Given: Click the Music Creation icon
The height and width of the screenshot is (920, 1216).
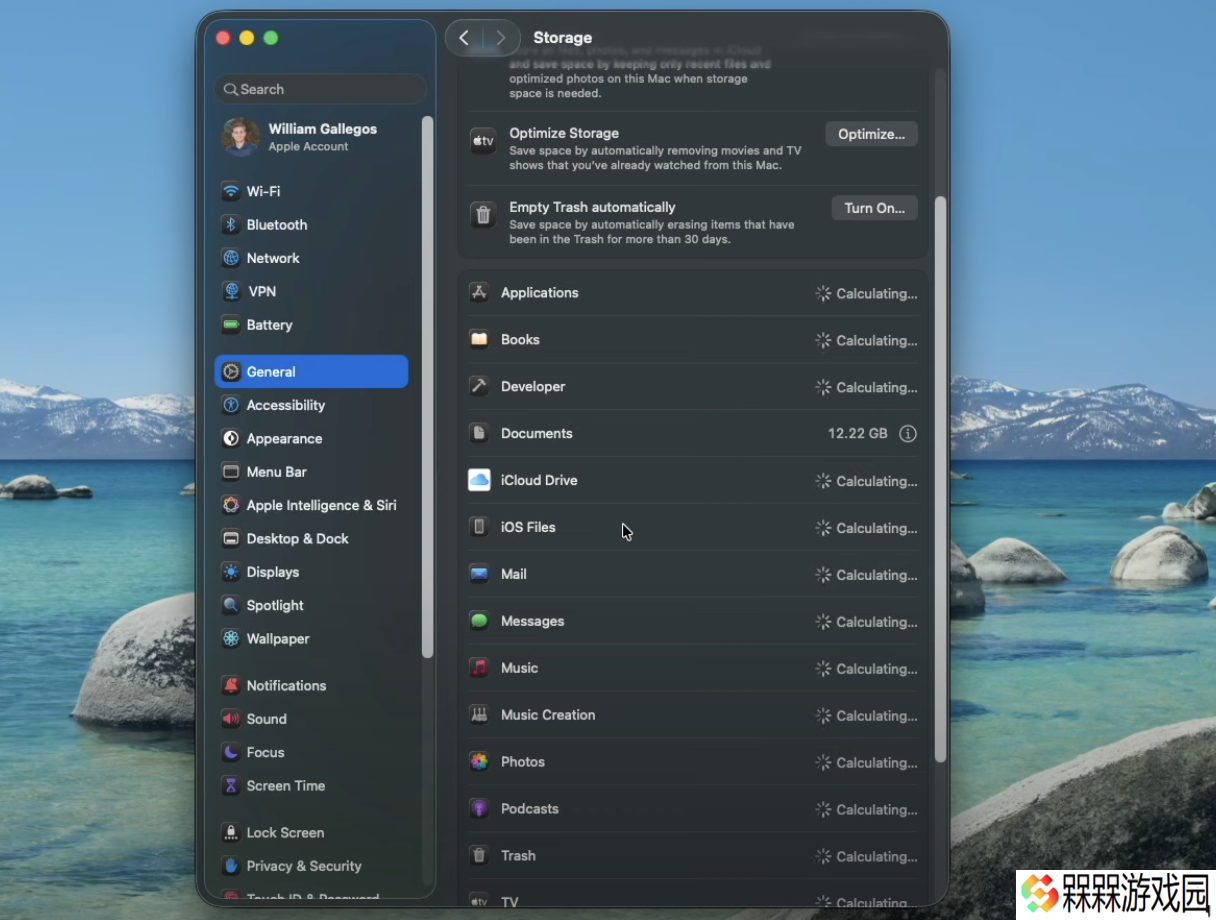Looking at the screenshot, I should coord(479,715).
